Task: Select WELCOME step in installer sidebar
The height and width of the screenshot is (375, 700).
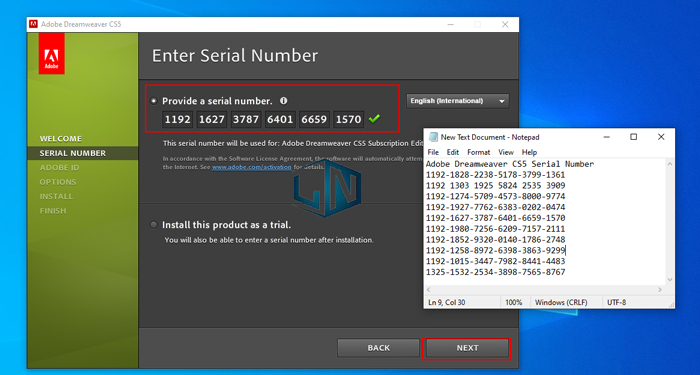Action: (61, 139)
